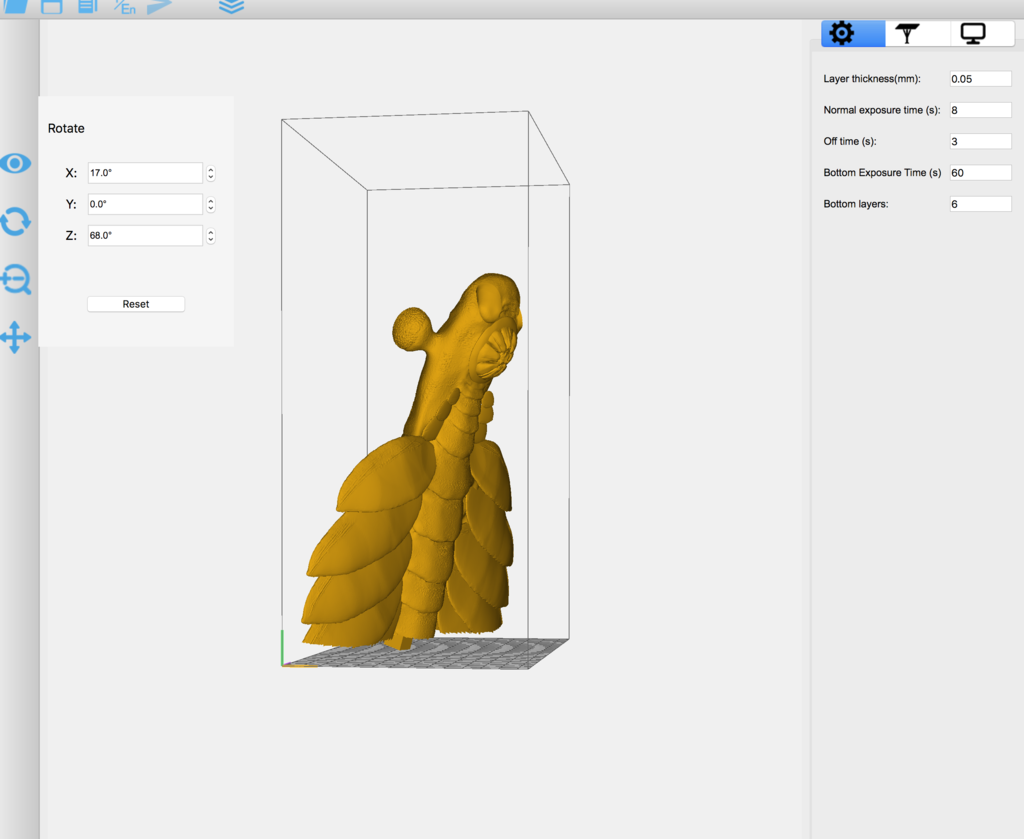
Task: Click the 'Rotate' panel heading
Action: tap(66, 129)
